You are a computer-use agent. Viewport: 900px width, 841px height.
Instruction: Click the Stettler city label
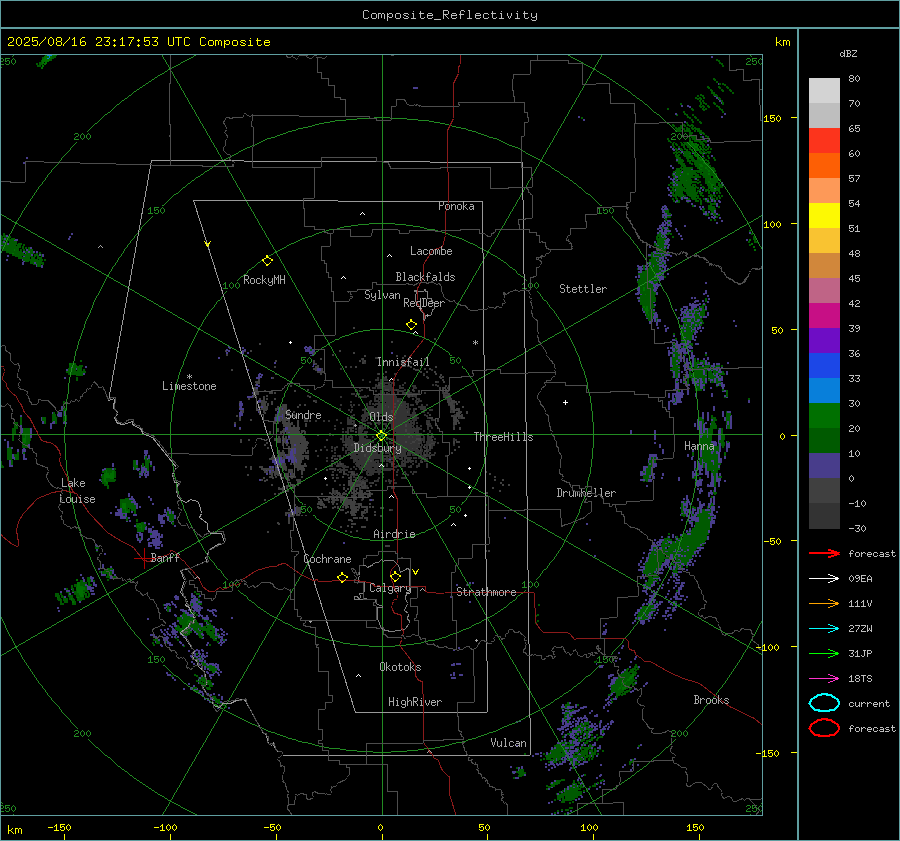click(583, 289)
